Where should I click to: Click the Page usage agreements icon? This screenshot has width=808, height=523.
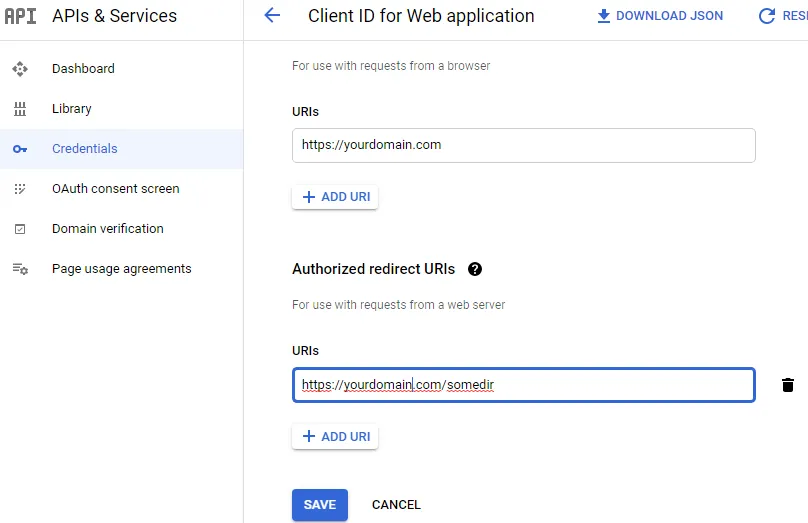point(20,269)
